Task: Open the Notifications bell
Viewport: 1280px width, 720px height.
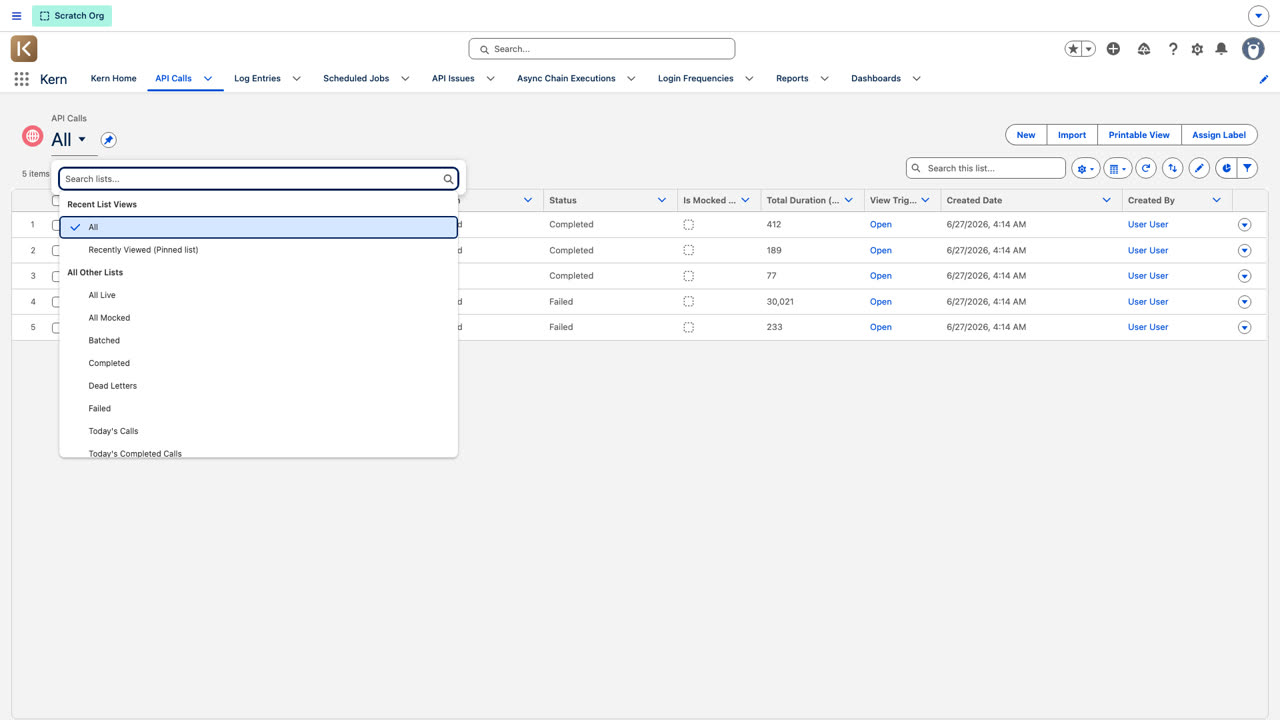Action: click(1221, 49)
